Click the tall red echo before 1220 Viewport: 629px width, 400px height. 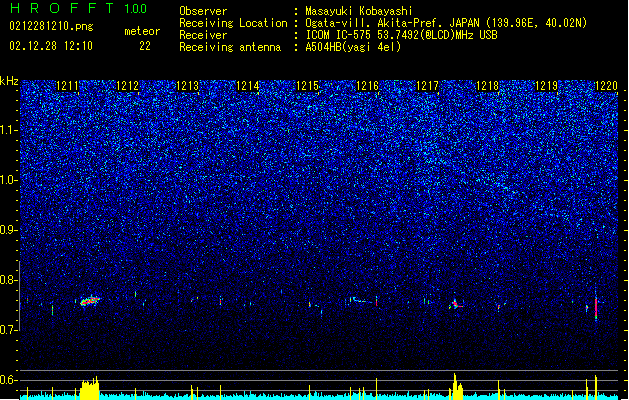[596, 308]
